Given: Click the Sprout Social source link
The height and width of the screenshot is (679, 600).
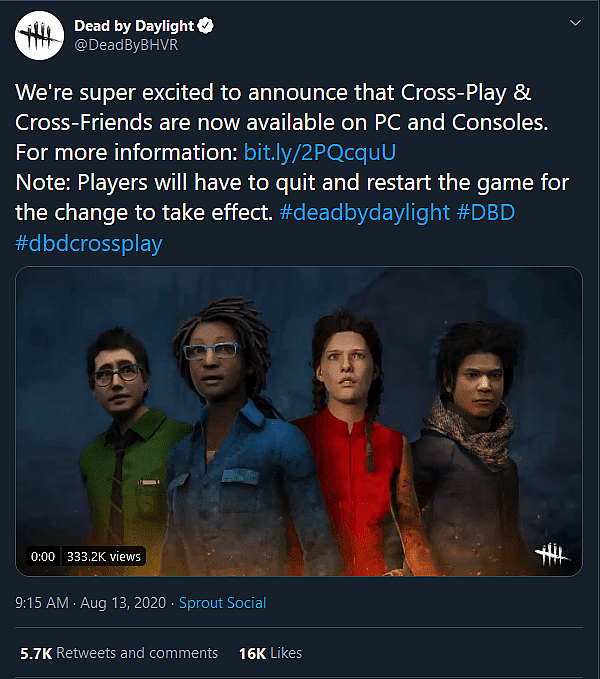Looking at the screenshot, I should click(x=222, y=603).
